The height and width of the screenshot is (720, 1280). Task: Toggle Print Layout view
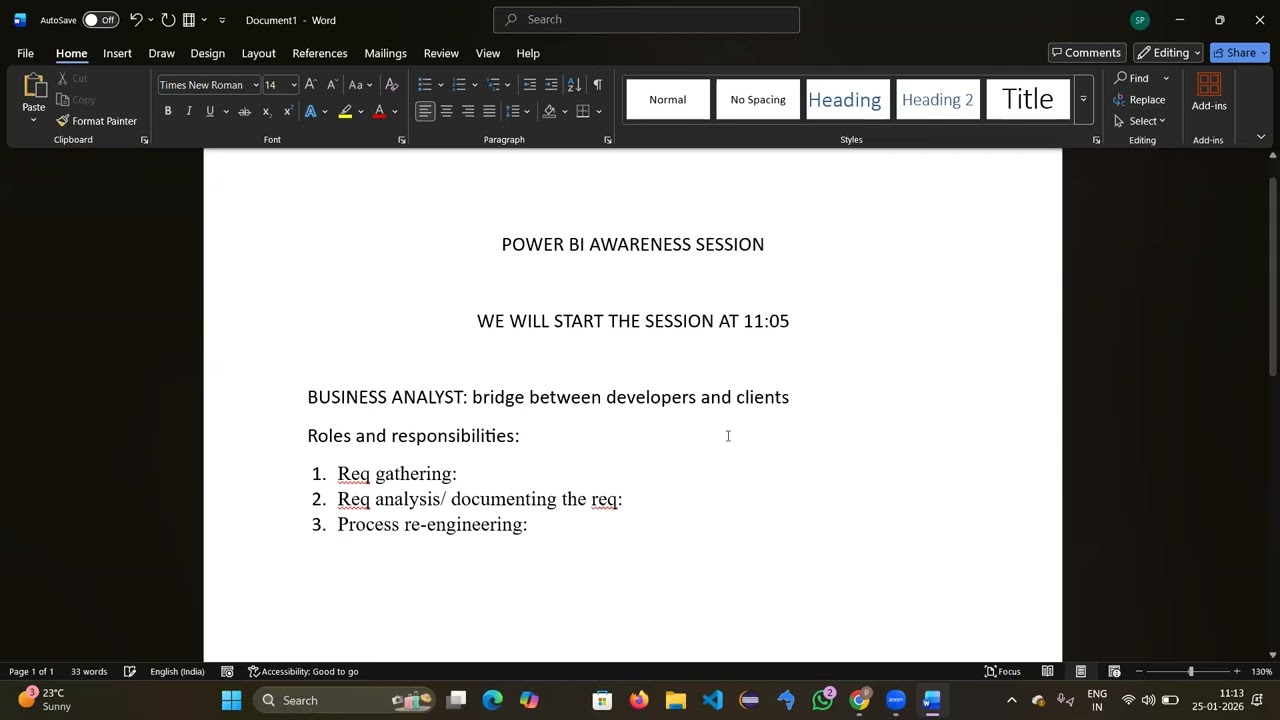1081,672
